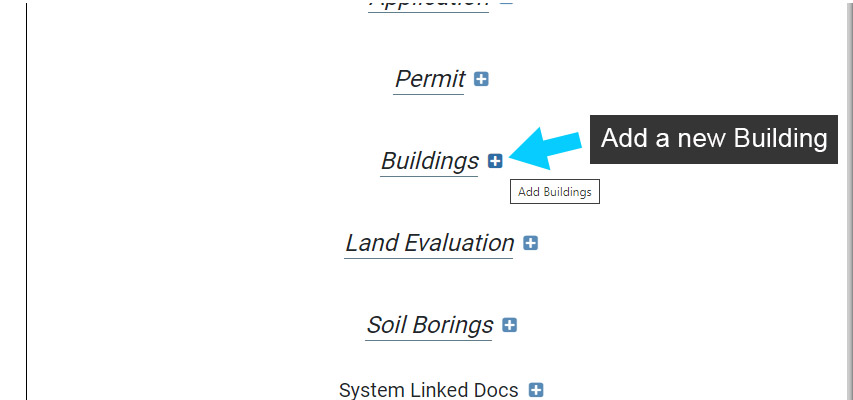
Task: Open the Permit section heading
Action: pyautogui.click(x=430, y=79)
